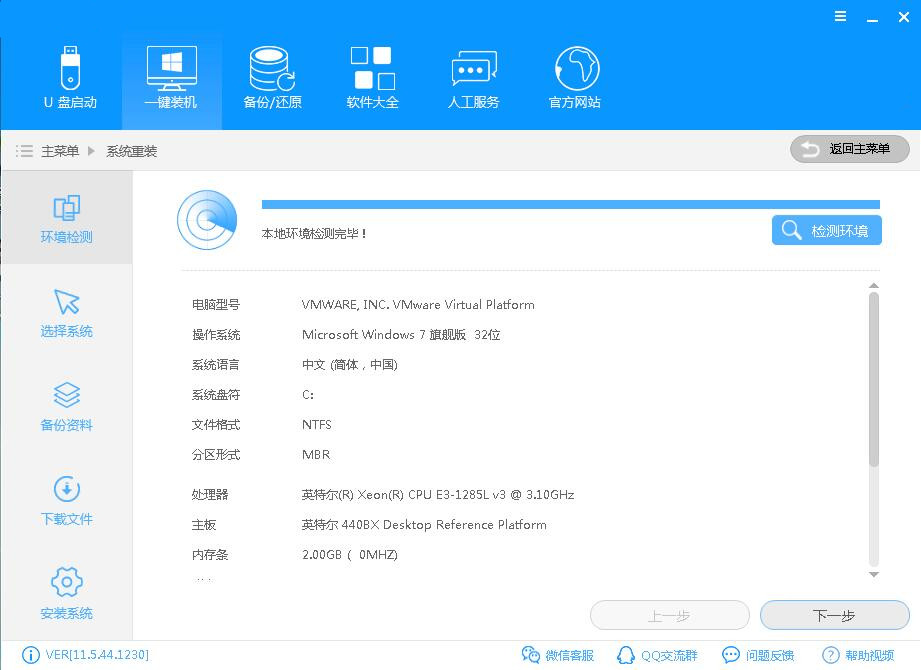This screenshot has height=670, width=921.
Task: Select the 安装系统 install system step
Action: pyautogui.click(x=66, y=594)
